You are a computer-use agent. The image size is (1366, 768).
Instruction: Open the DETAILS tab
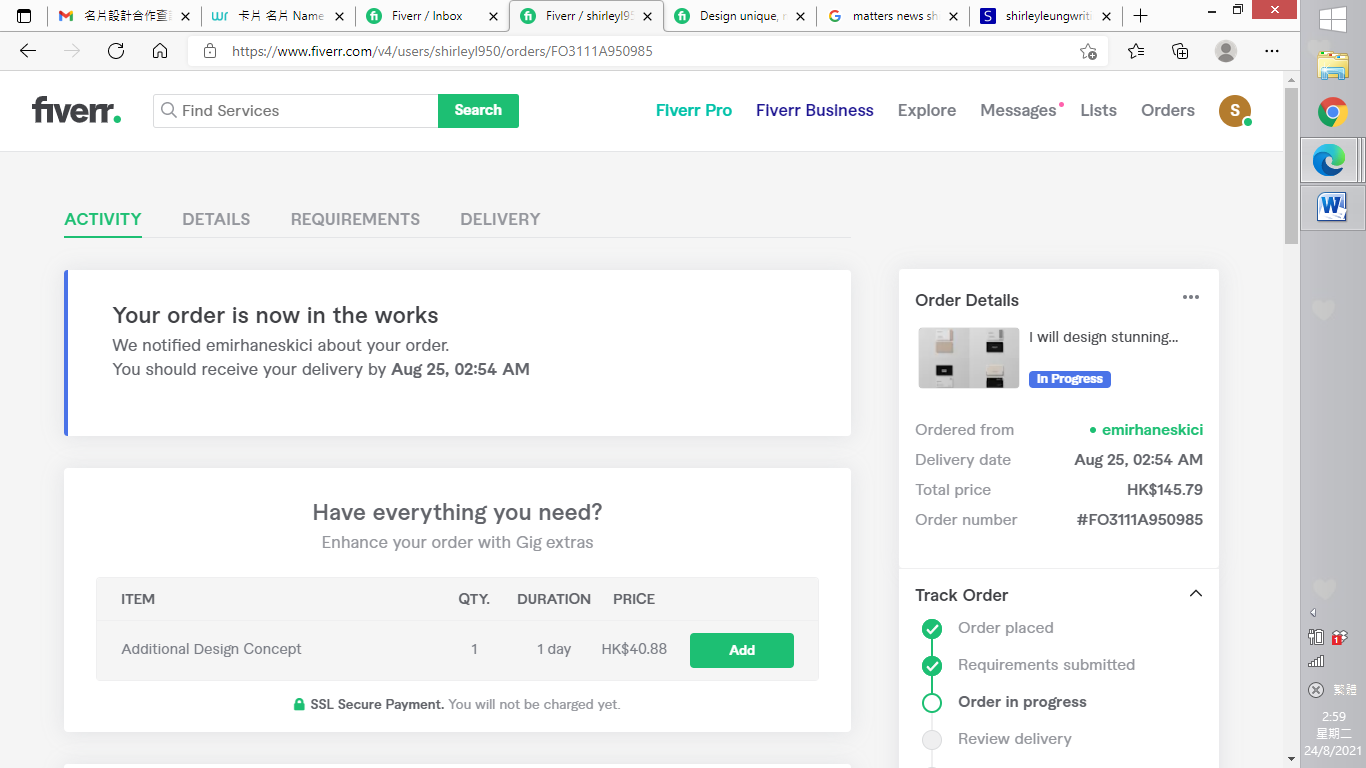(216, 219)
